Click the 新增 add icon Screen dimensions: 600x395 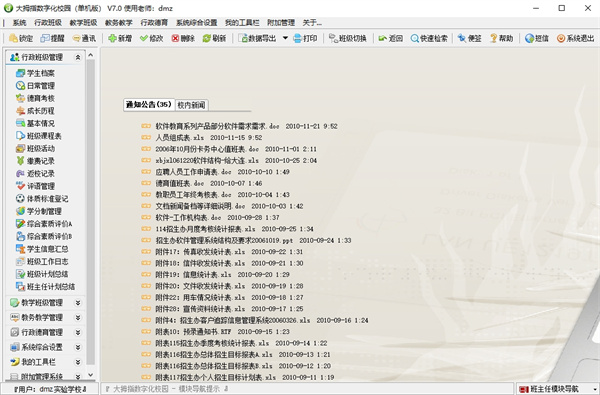point(112,38)
